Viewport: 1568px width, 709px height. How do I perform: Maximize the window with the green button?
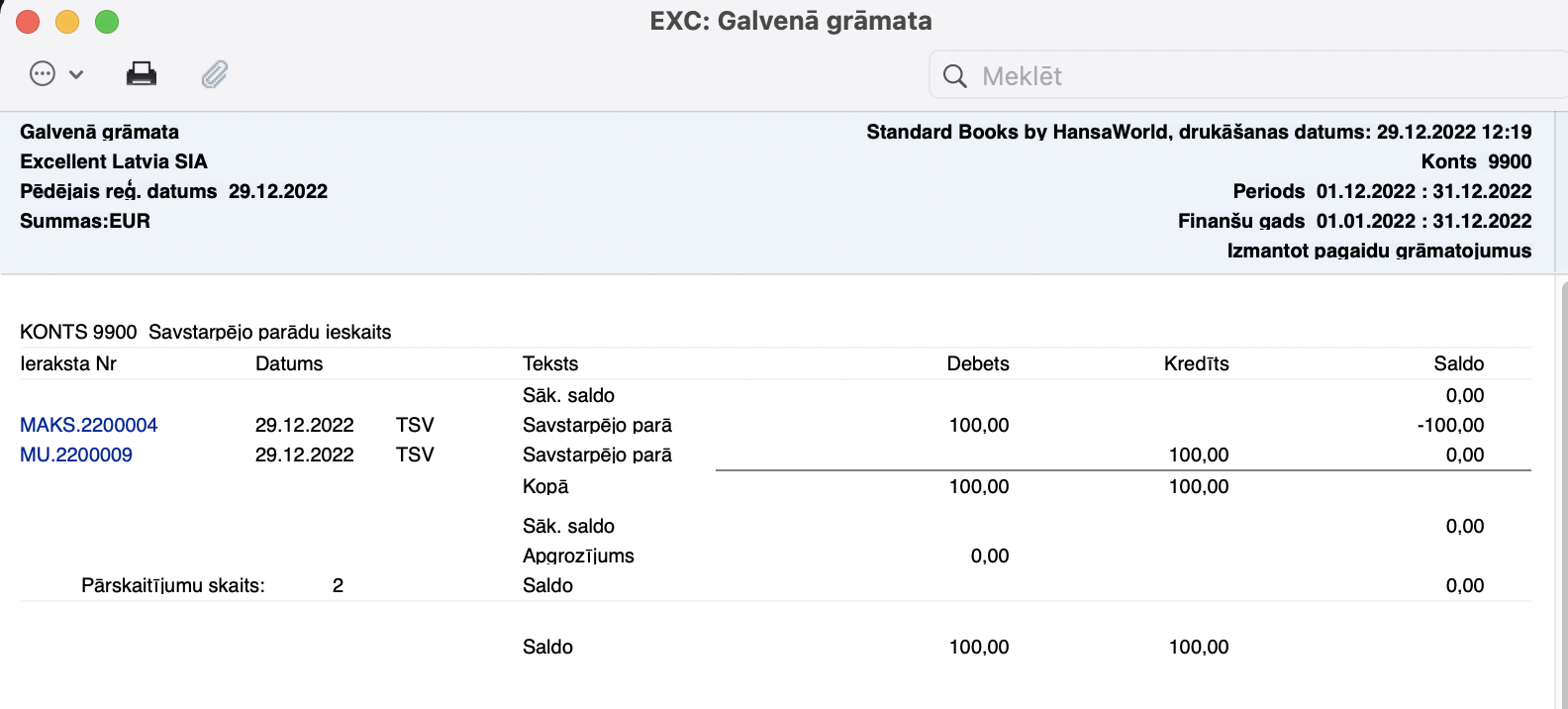(x=107, y=21)
